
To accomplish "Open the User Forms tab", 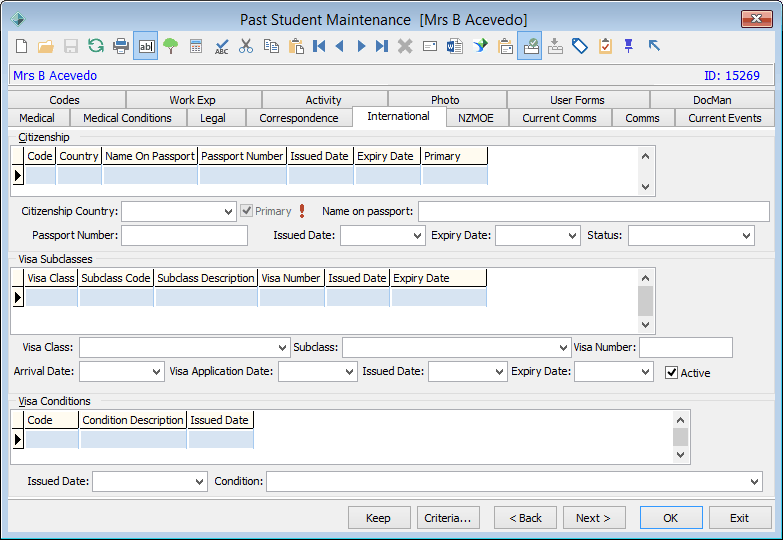I will [577, 99].
